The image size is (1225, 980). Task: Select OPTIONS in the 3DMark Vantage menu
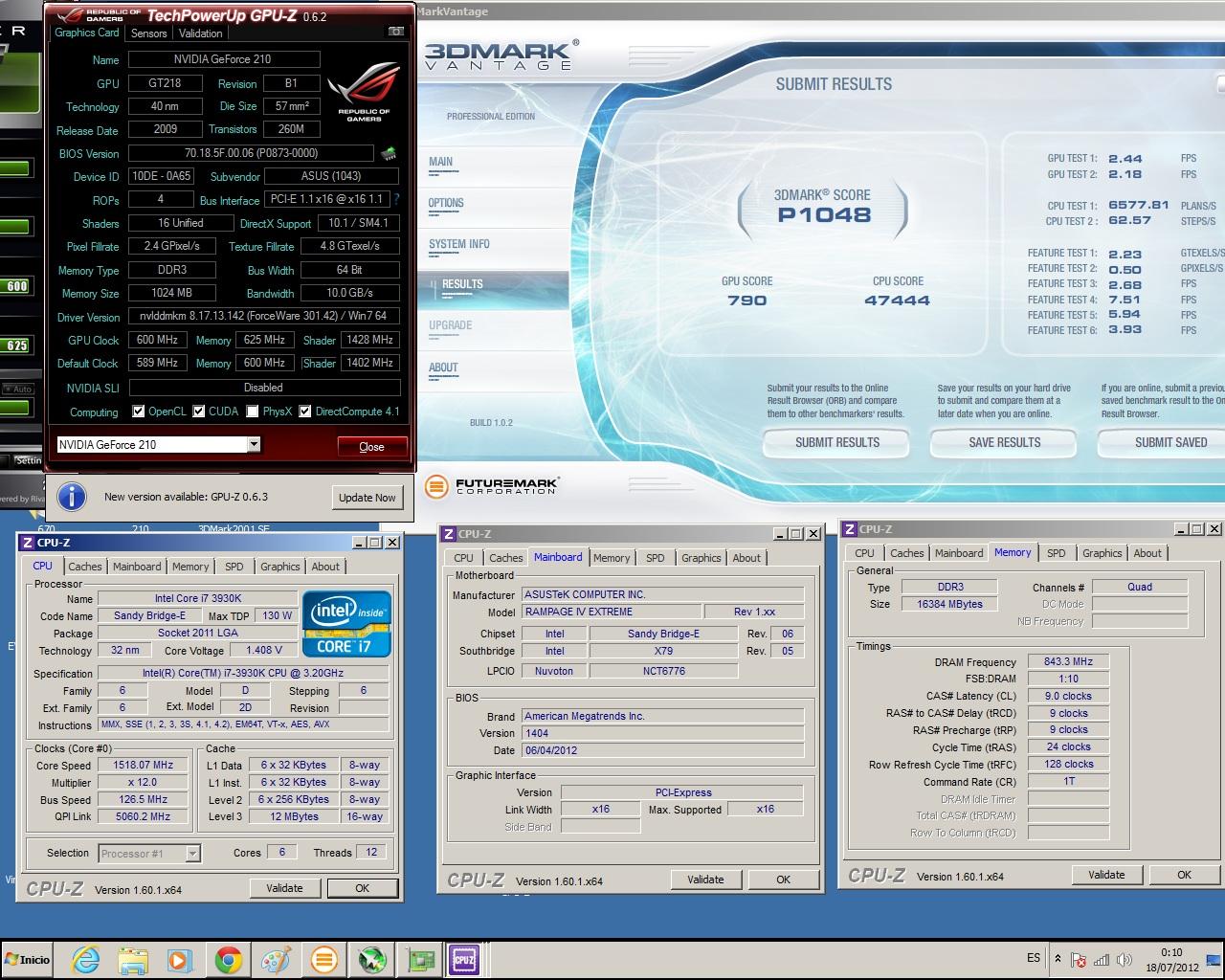pos(446,203)
